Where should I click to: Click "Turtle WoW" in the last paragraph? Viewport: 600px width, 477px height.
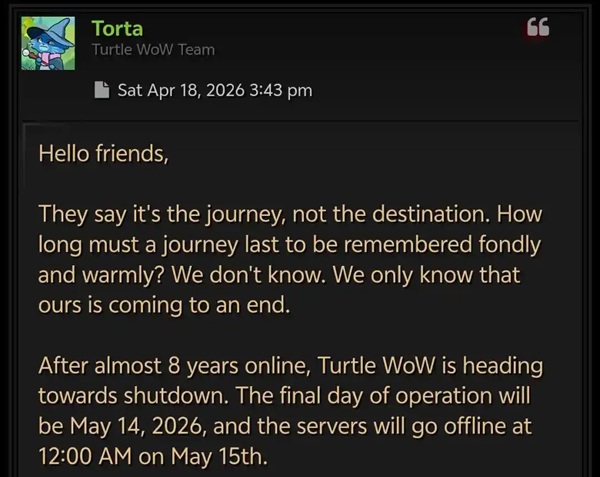pos(377,365)
